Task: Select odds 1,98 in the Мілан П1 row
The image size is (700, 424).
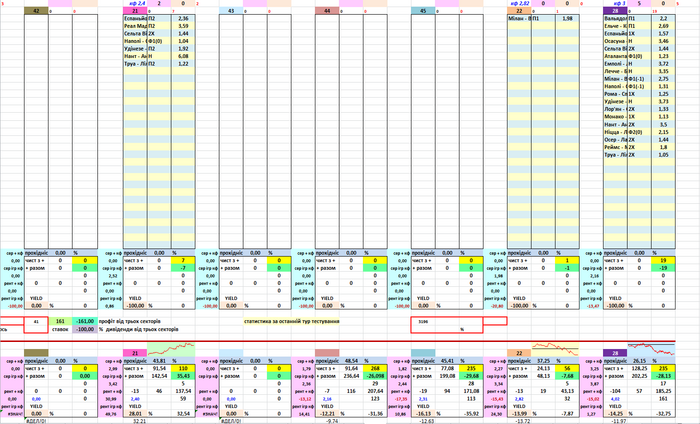Action: pos(567,19)
